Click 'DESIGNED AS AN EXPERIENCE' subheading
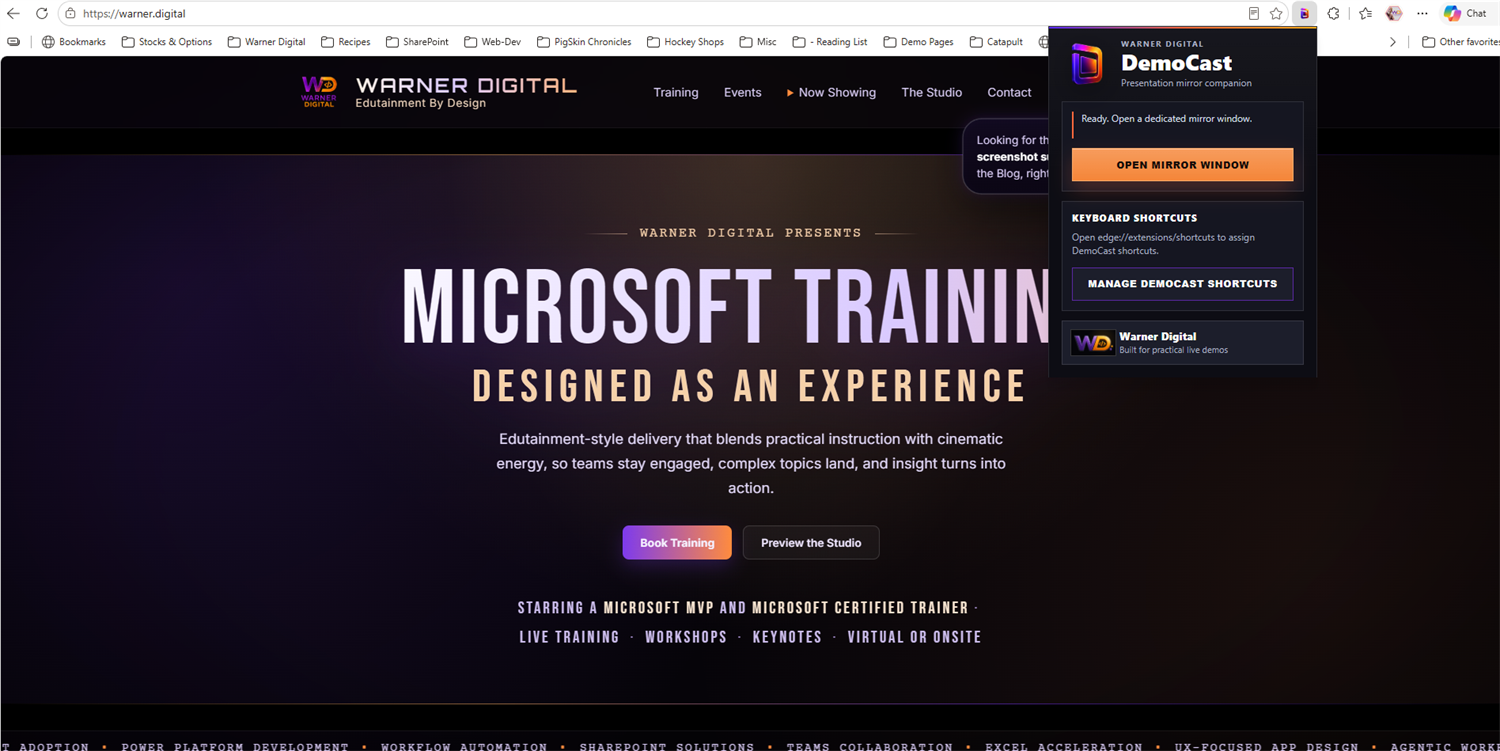The height and width of the screenshot is (751, 1500). point(749,386)
